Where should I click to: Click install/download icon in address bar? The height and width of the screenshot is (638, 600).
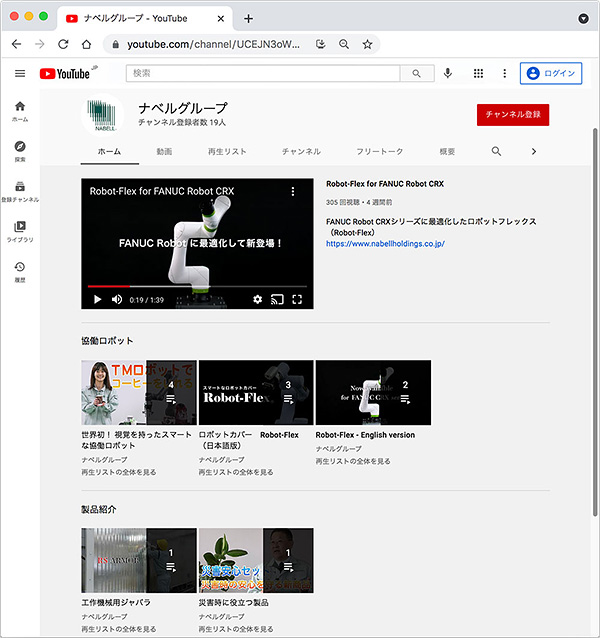click(x=321, y=44)
